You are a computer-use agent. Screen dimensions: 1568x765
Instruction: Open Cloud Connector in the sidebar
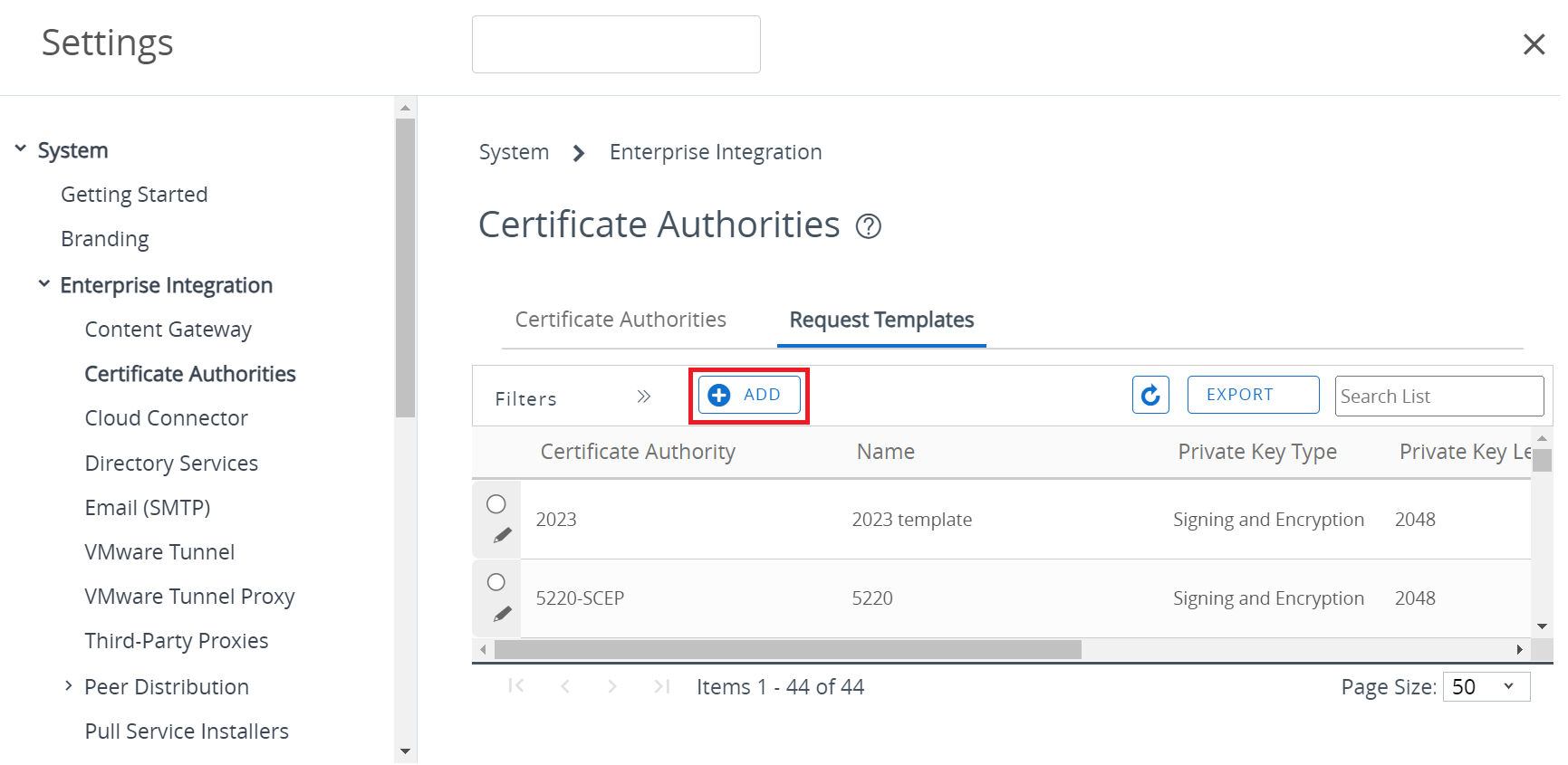(166, 418)
